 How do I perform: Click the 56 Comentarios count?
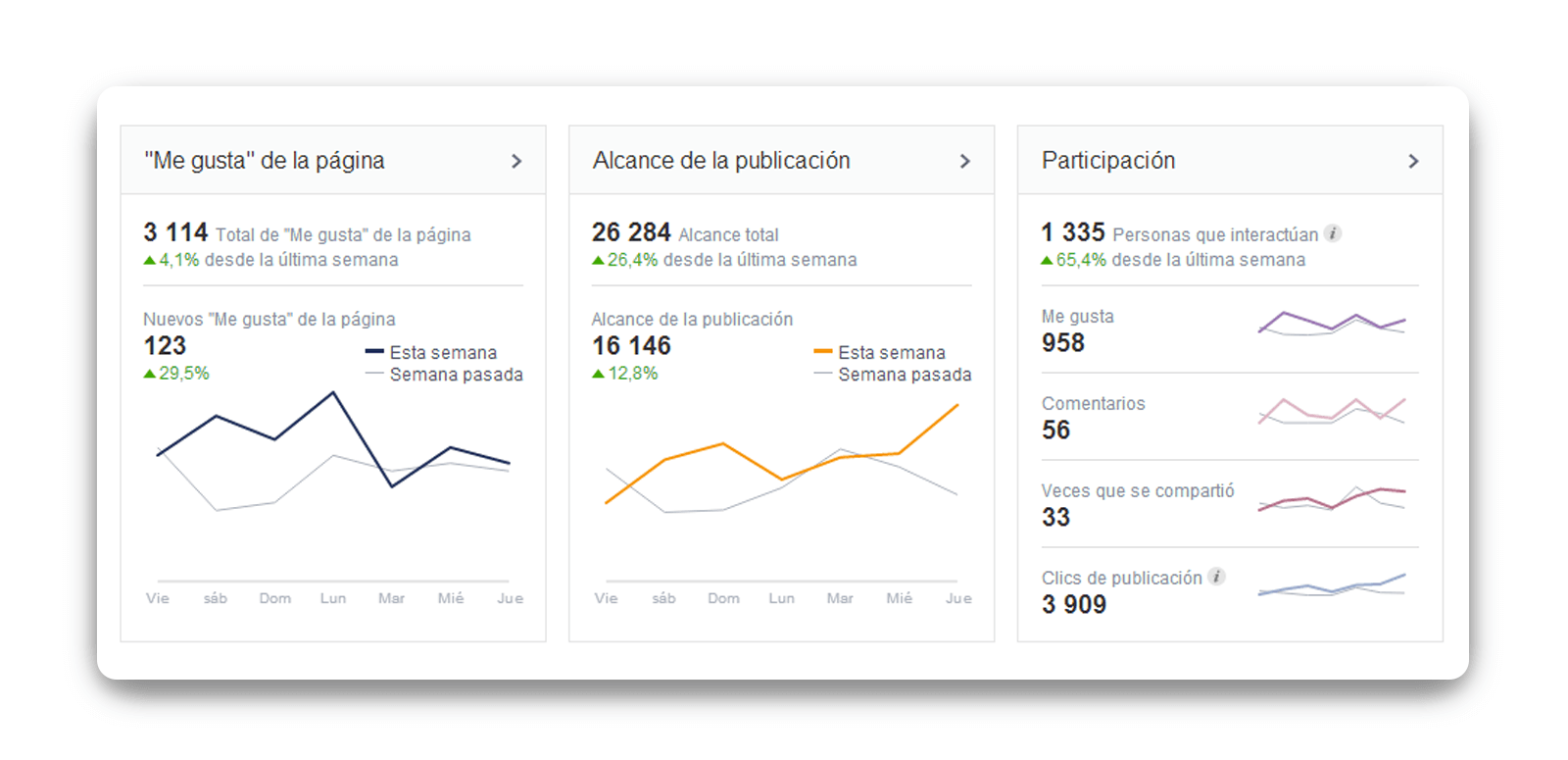[x=1055, y=431]
